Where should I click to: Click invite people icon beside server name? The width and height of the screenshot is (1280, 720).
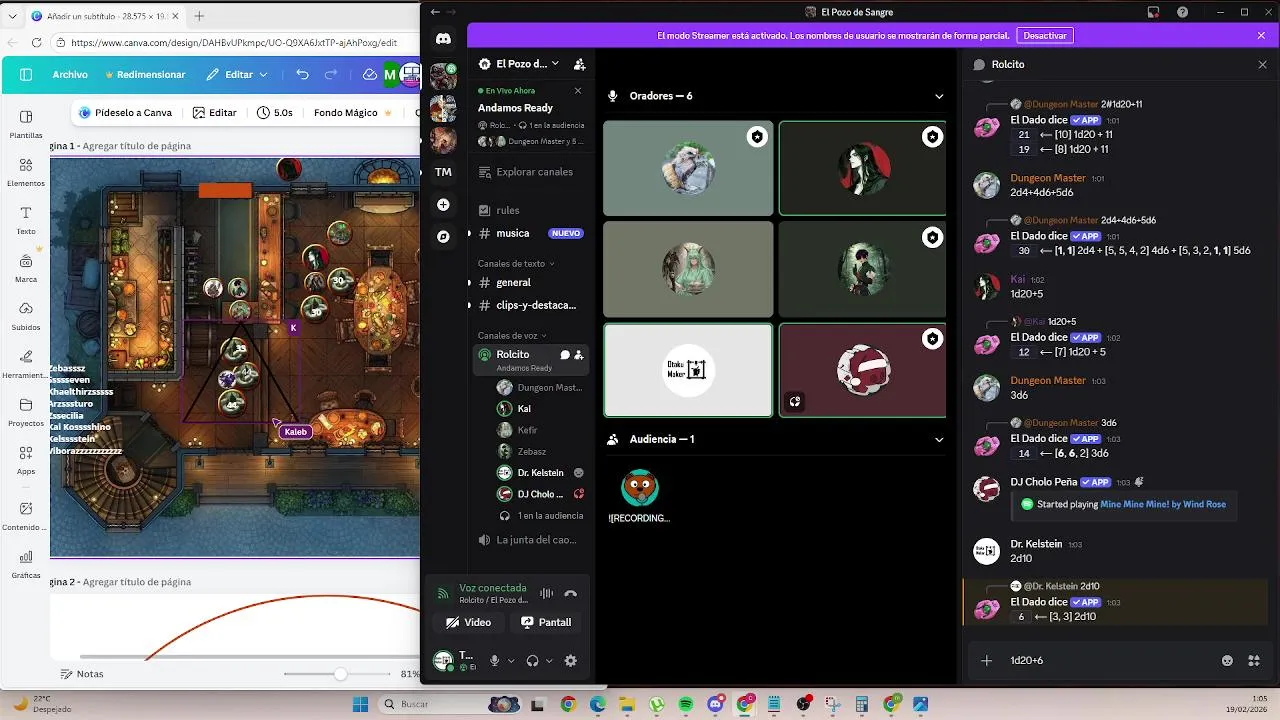point(579,64)
